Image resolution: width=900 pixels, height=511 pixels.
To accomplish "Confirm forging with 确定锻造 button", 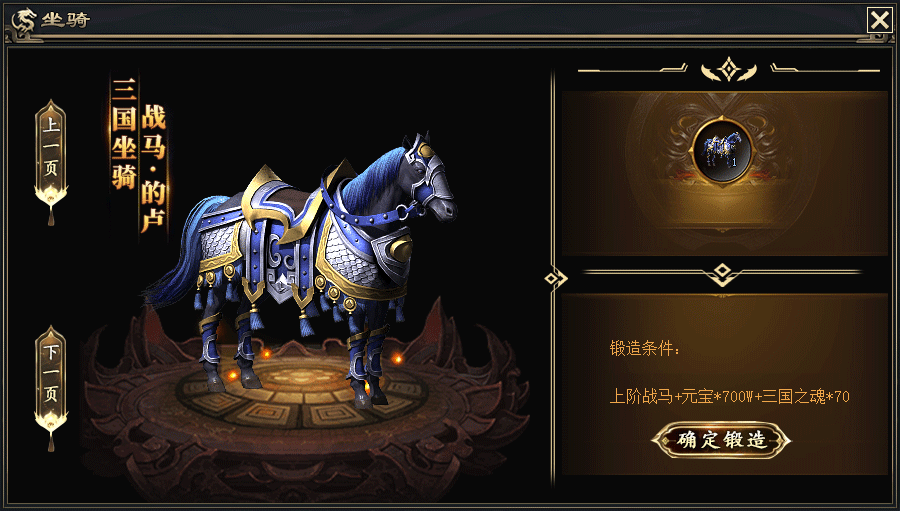I will [721, 440].
